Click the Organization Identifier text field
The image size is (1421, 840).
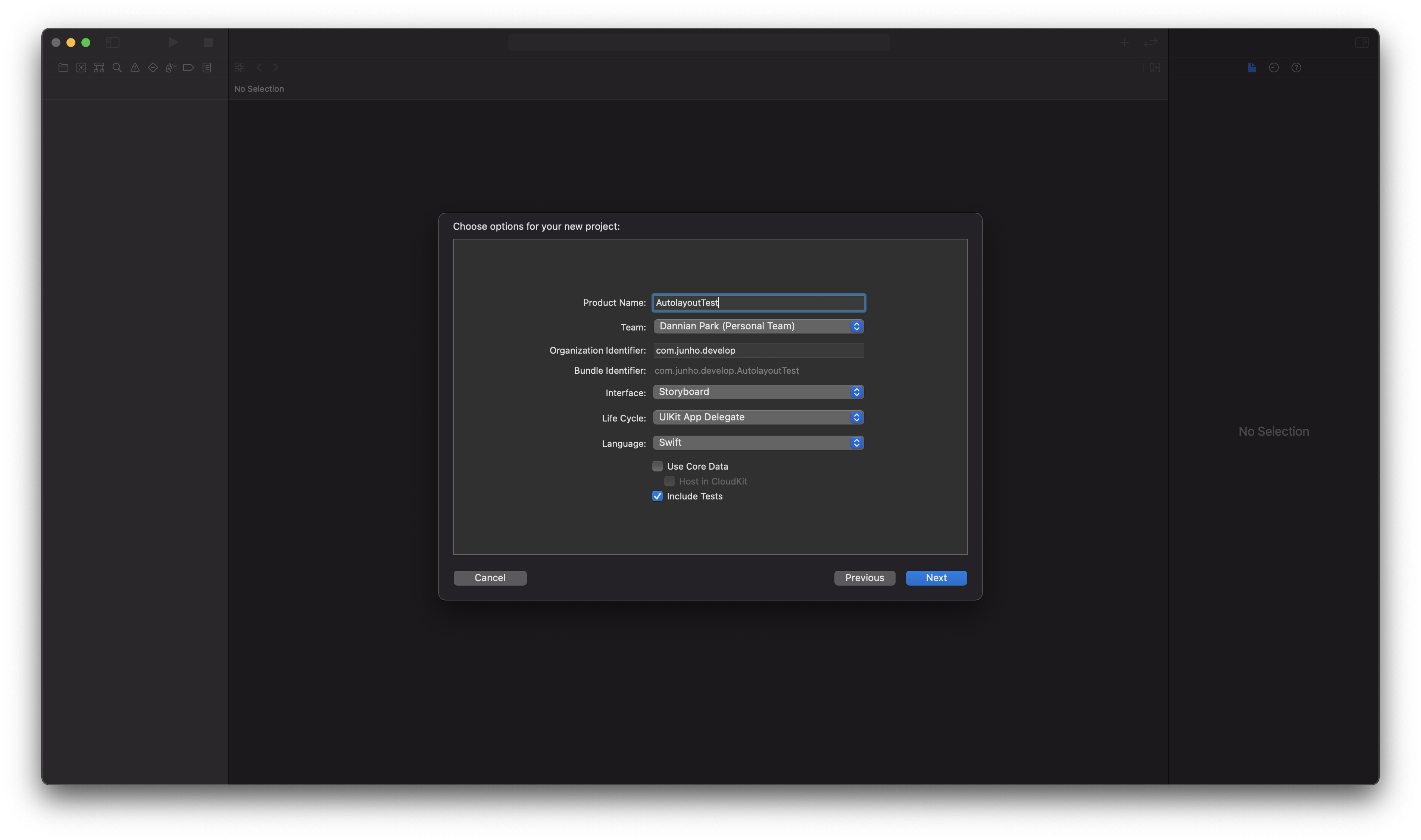click(x=758, y=350)
